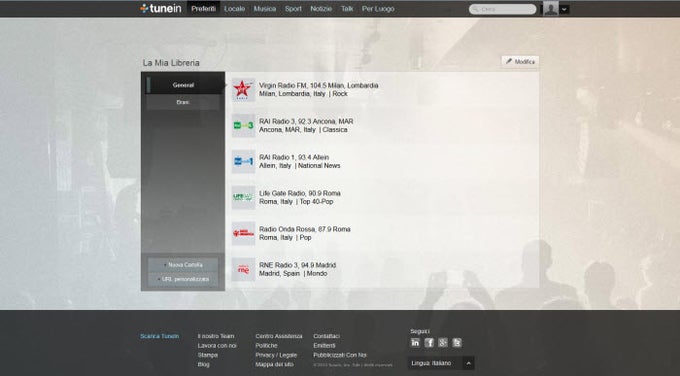Viewport: 680px width, 376px height.
Task: Open the Sport tab
Action: [x=293, y=9]
